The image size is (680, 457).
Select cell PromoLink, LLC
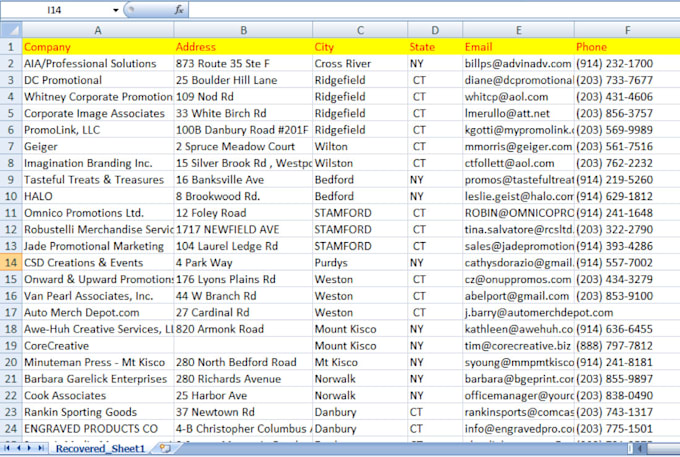[x=98, y=130]
